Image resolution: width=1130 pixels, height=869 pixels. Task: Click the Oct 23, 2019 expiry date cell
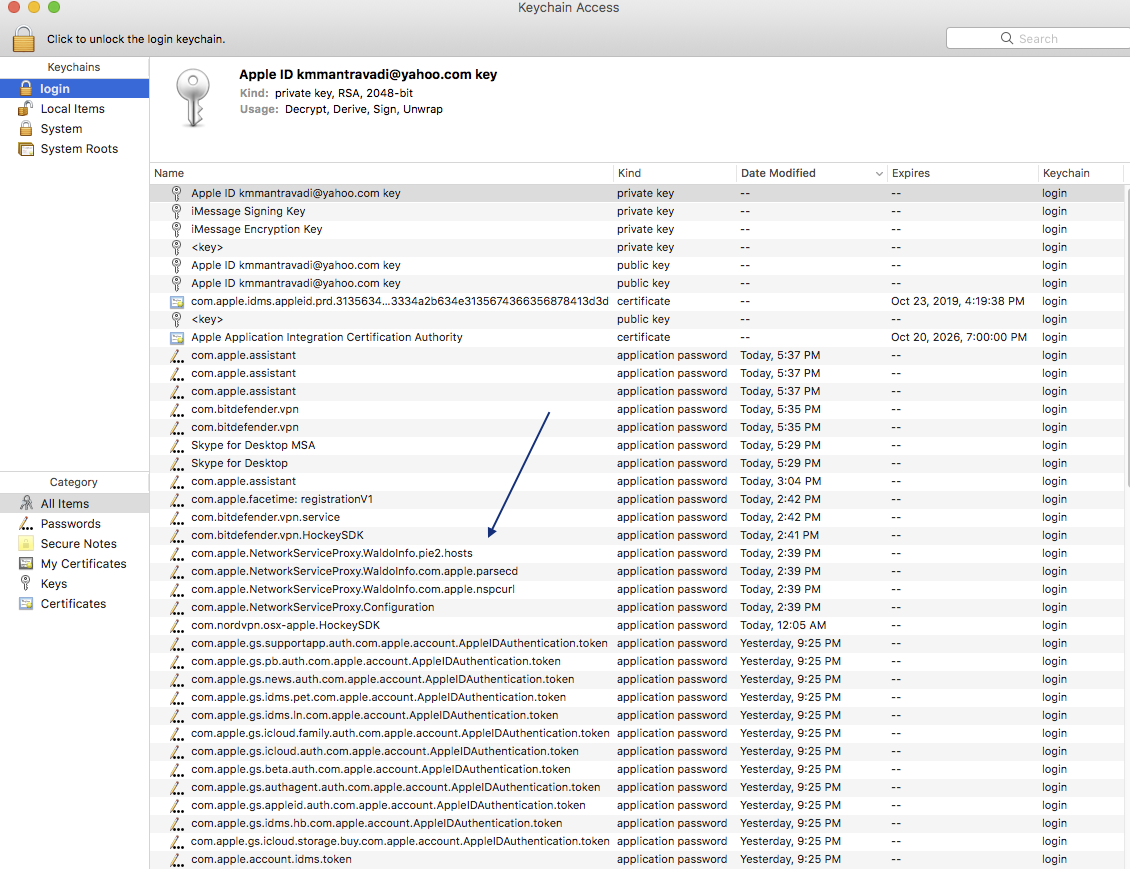(957, 301)
